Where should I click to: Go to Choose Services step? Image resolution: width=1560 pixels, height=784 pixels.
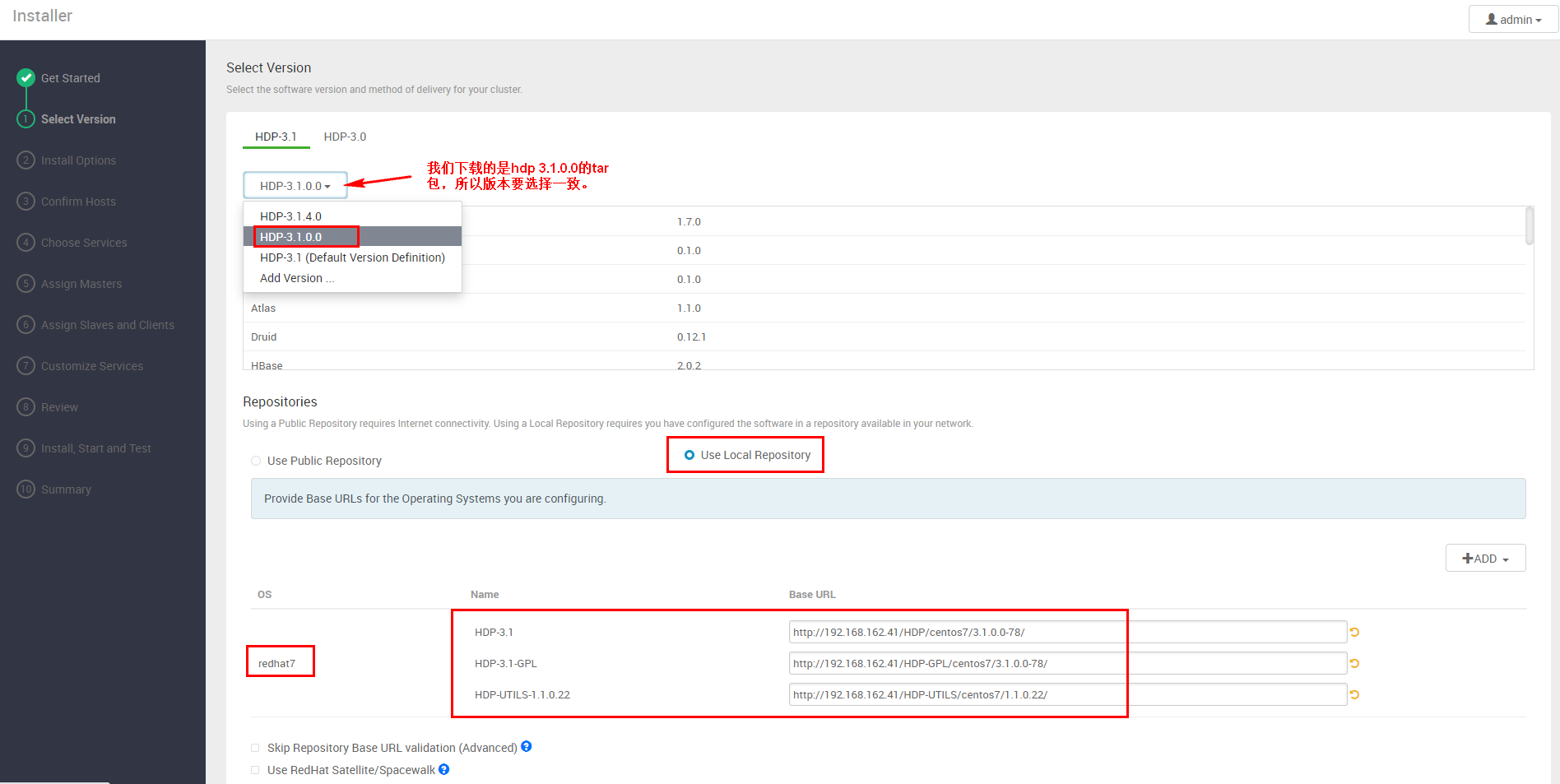coord(84,243)
